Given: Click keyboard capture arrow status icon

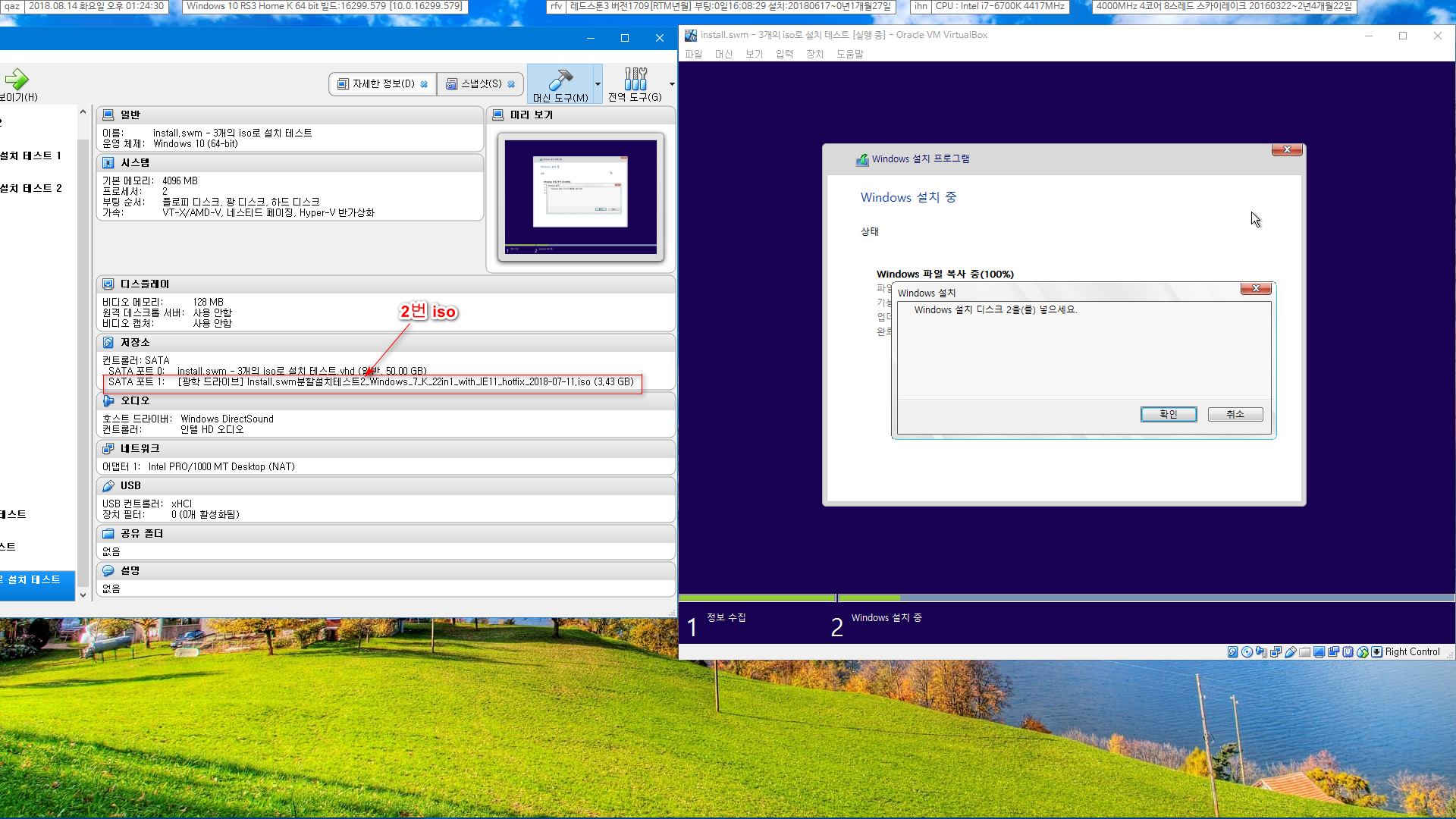Looking at the screenshot, I should 1376,652.
